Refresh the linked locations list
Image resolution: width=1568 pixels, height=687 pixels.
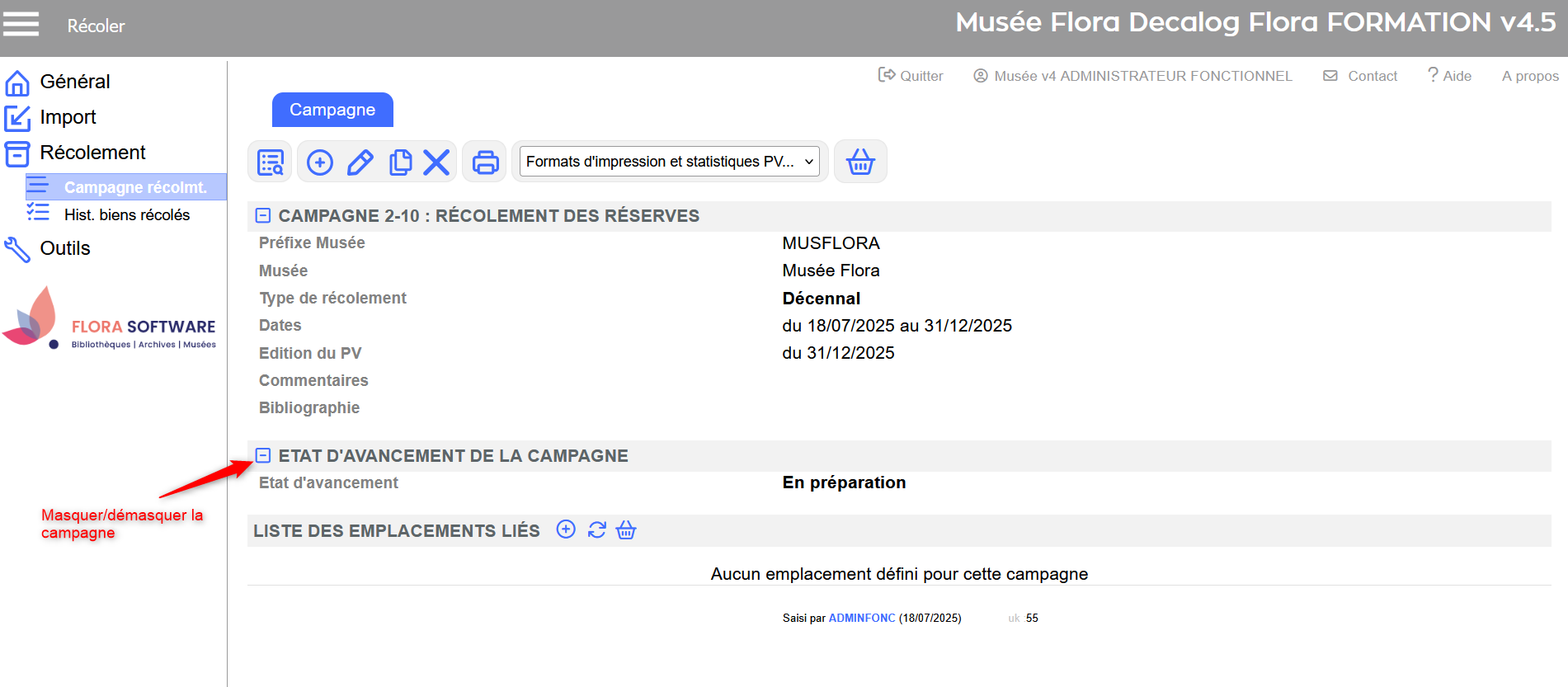pos(596,529)
